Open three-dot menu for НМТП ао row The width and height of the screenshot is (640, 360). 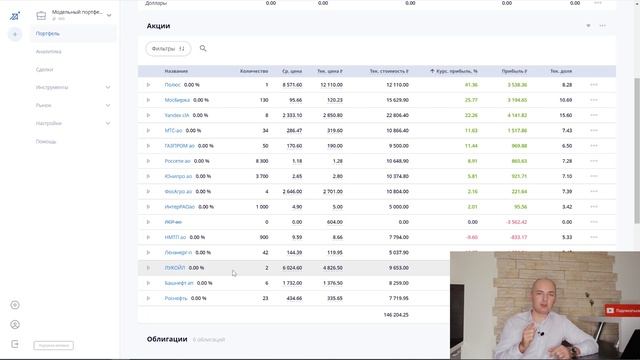(x=594, y=237)
